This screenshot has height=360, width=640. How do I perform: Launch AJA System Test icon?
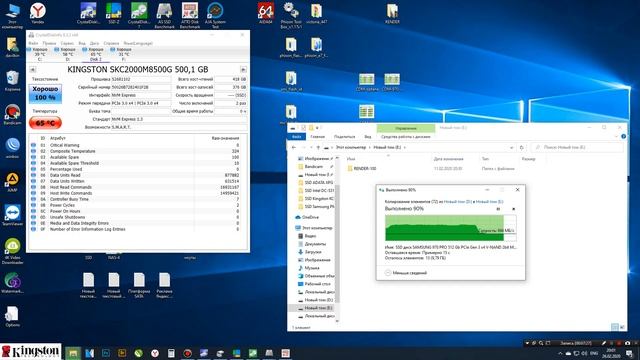(215, 16)
